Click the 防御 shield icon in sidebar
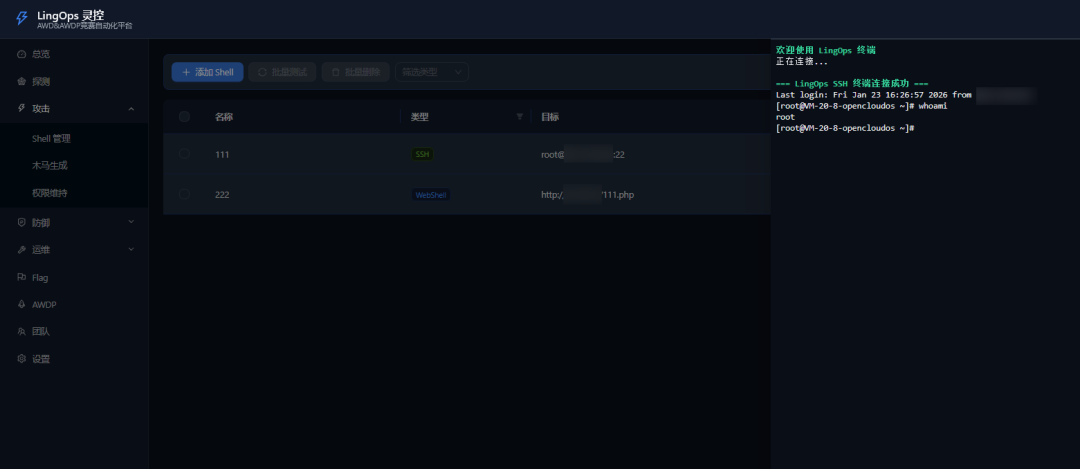The image size is (1080, 469). (x=22, y=222)
